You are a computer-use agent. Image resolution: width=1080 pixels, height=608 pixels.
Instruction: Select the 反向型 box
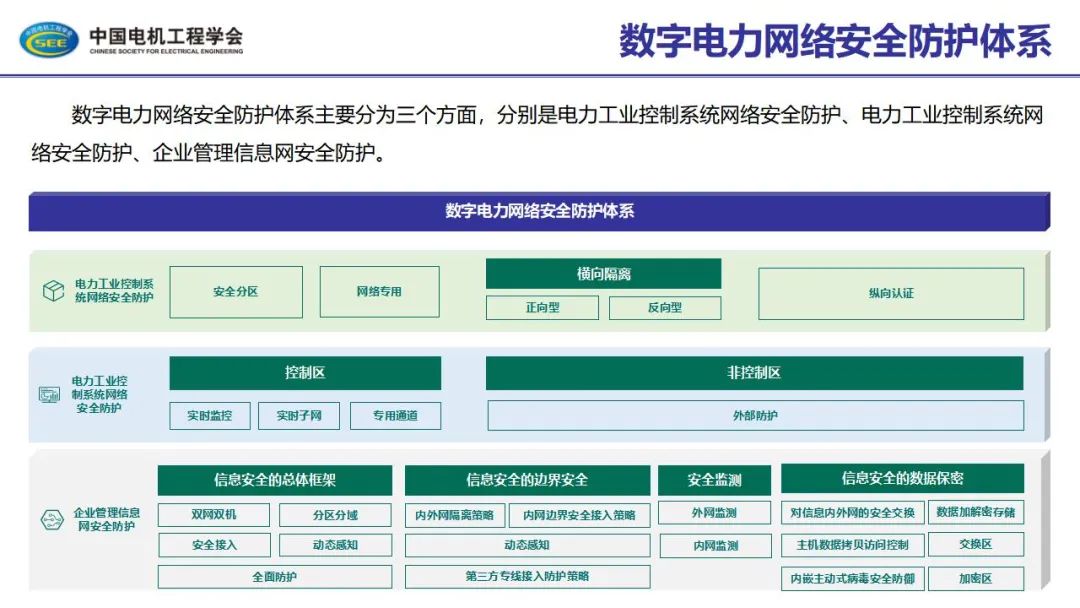pyautogui.click(x=665, y=308)
